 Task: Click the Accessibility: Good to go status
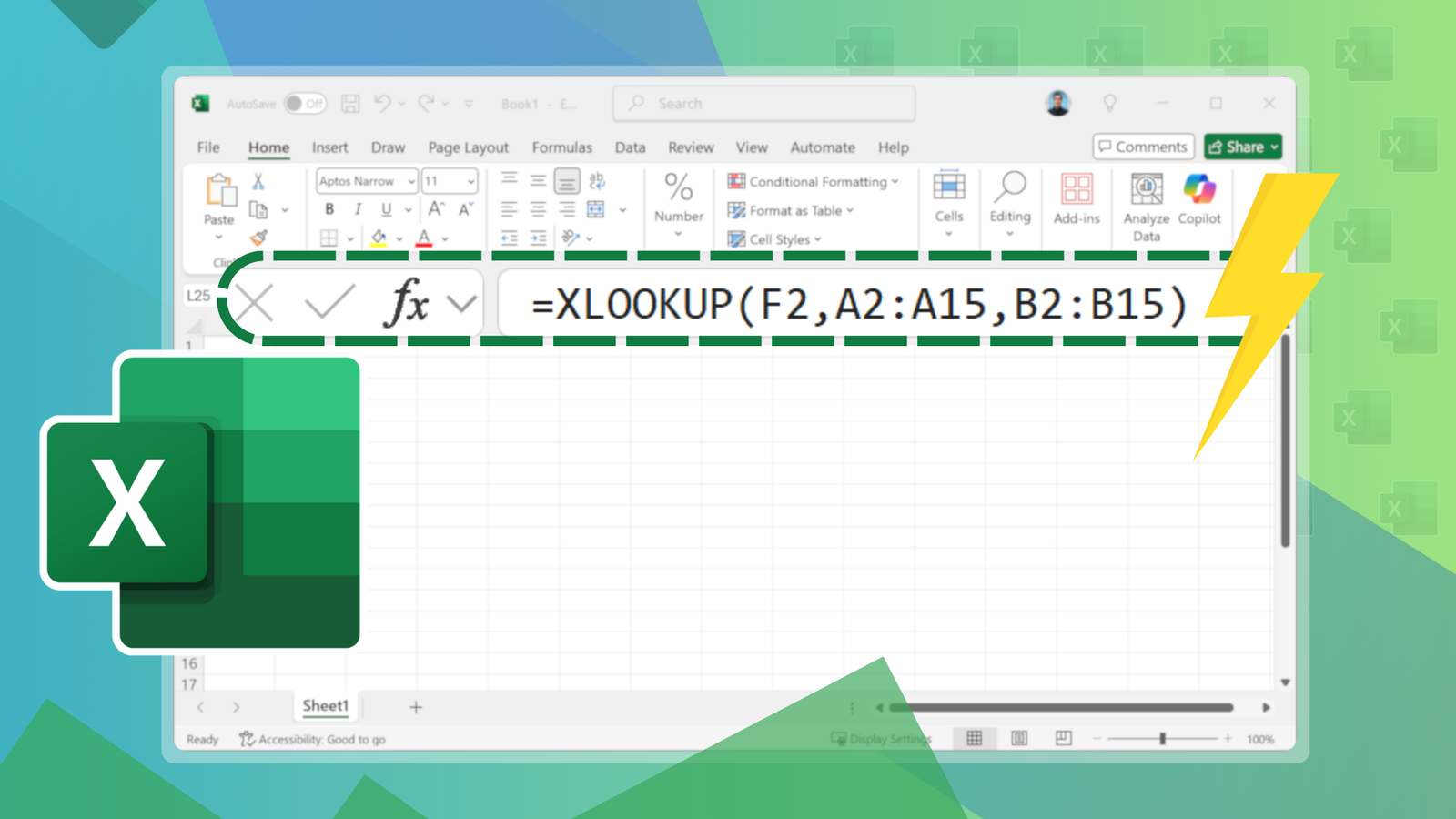[312, 739]
